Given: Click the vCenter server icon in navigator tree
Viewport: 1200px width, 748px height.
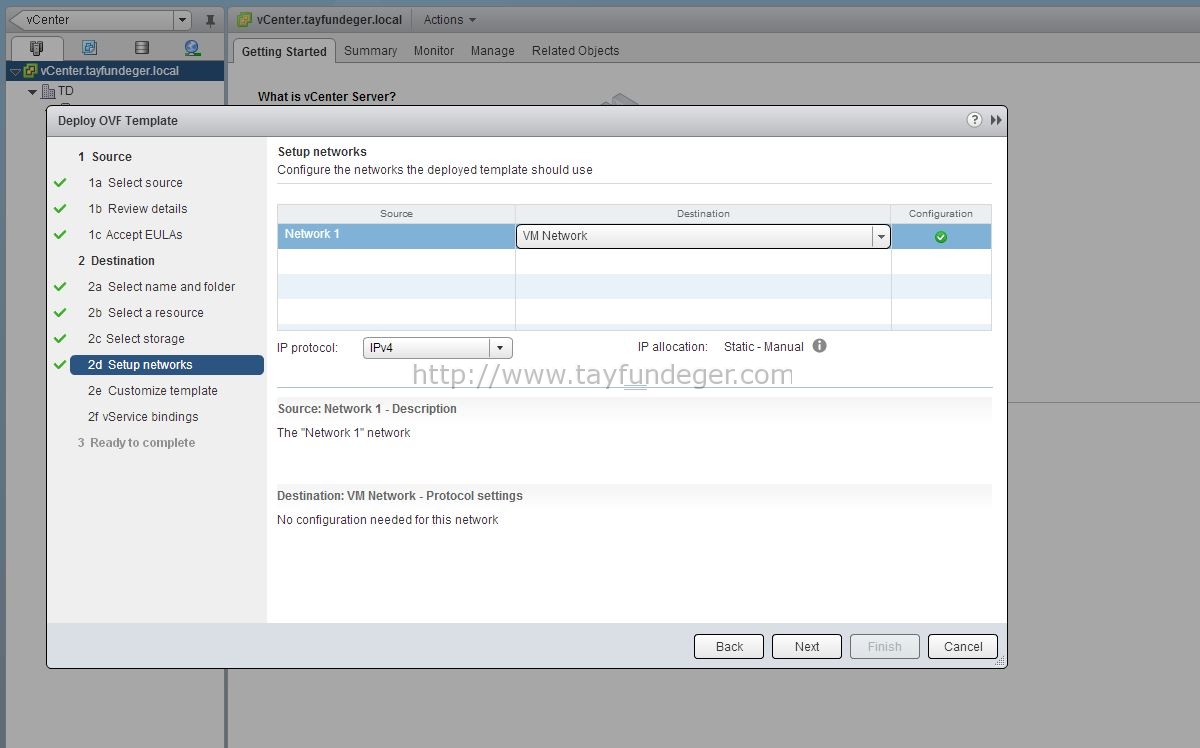Looking at the screenshot, I should (31, 71).
